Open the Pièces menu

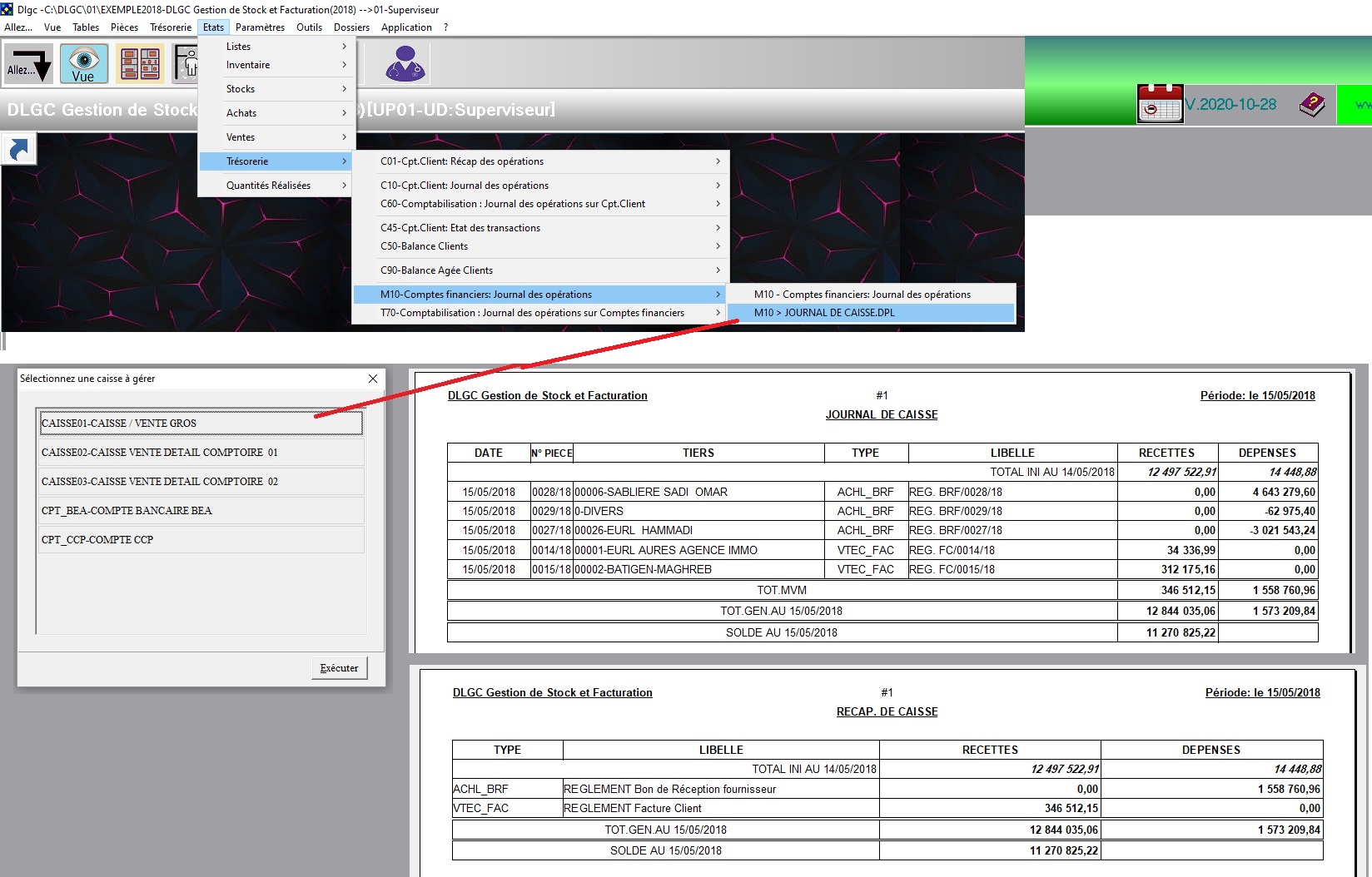(x=125, y=27)
